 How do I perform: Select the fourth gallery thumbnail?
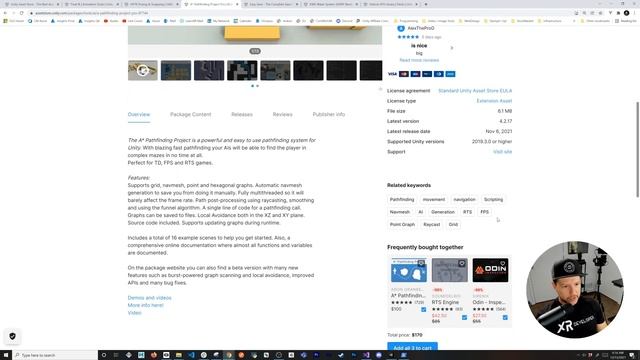click(242, 70)
